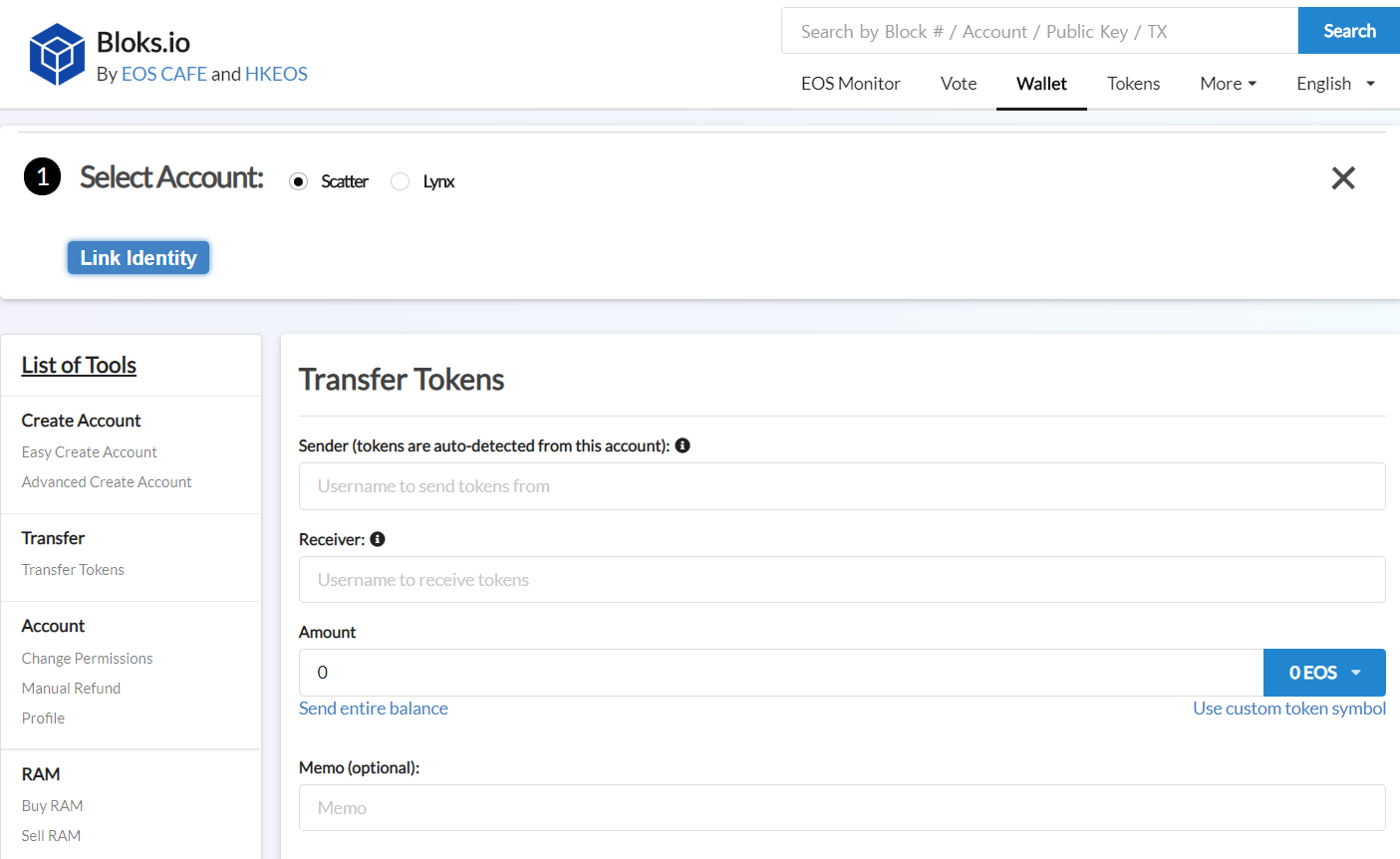
Task: Focus the block/account search field
Action: pos(1040,31)
